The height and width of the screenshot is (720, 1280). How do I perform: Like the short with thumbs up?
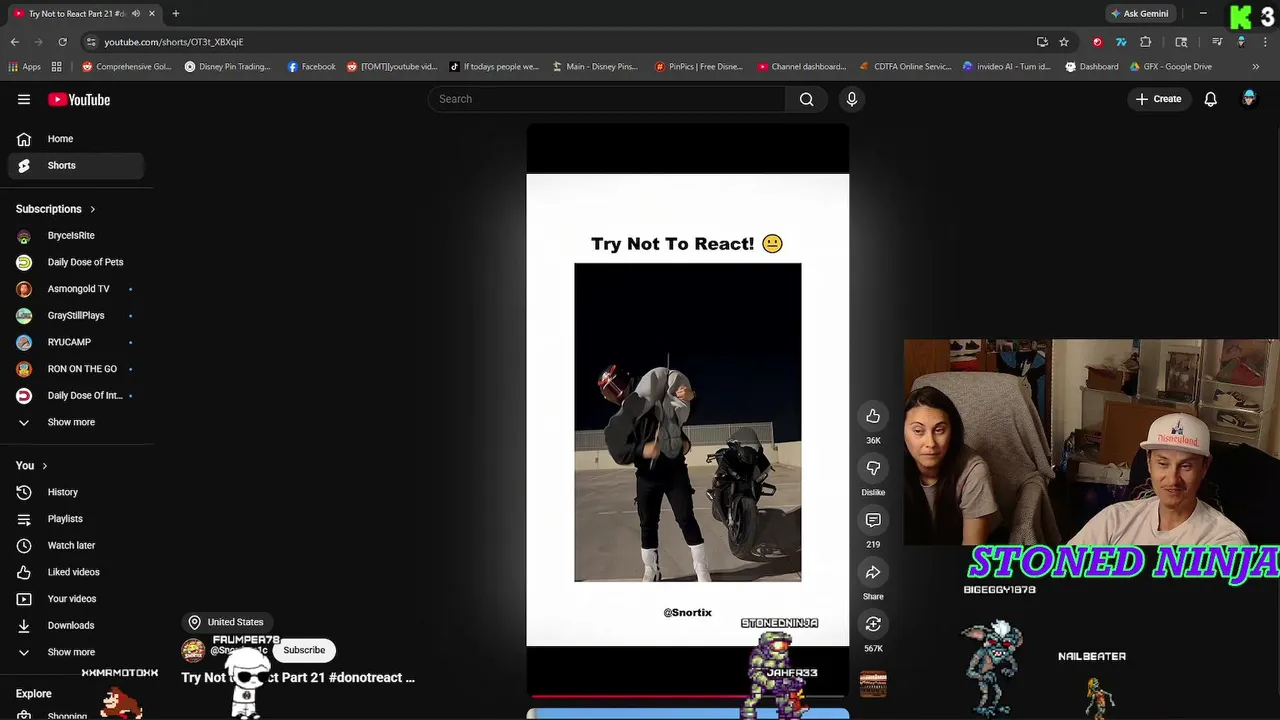[873, 416]
